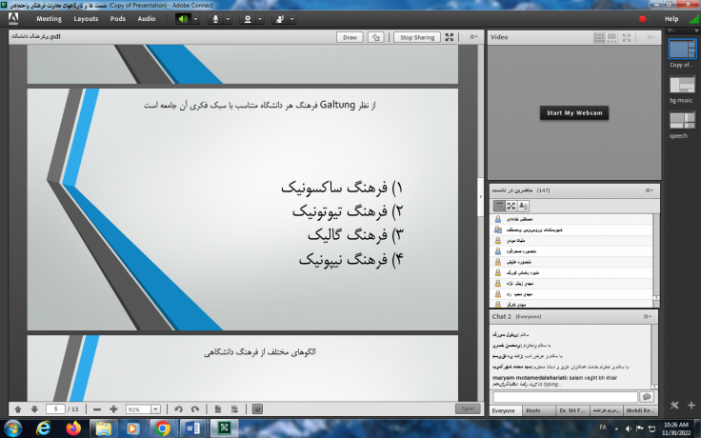Image resolution: width=701 pixels, height=438 pixels.
Task: Click the send chat message icon
Action: tap(646, 396)
